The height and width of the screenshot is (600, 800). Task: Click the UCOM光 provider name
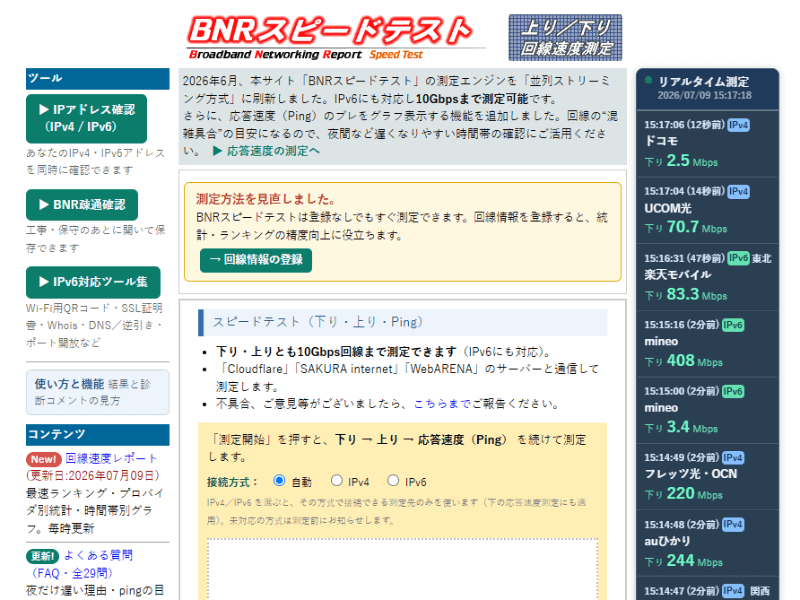pyautogui.click(x=668, y=208)
